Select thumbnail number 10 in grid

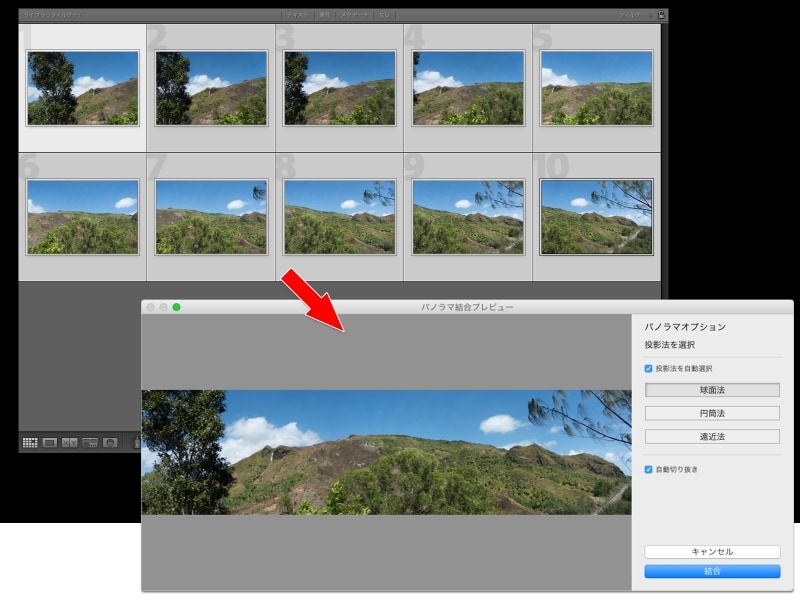pos(596,217)
